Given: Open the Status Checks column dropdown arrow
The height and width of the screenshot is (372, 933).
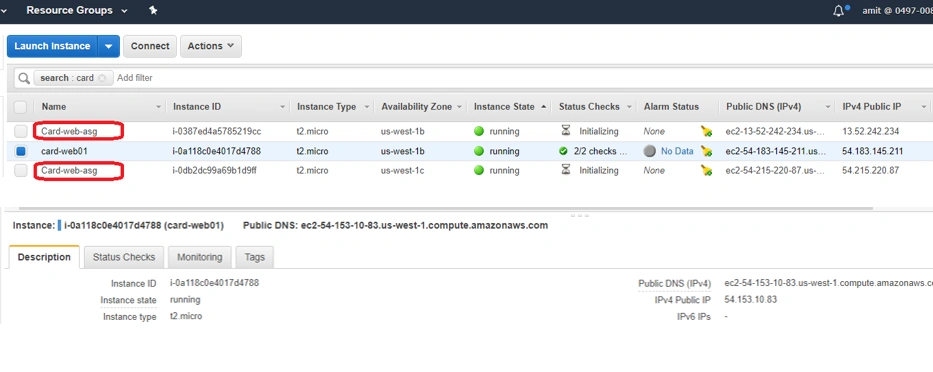Looking at the screenshot, I should tap(630, 107).
